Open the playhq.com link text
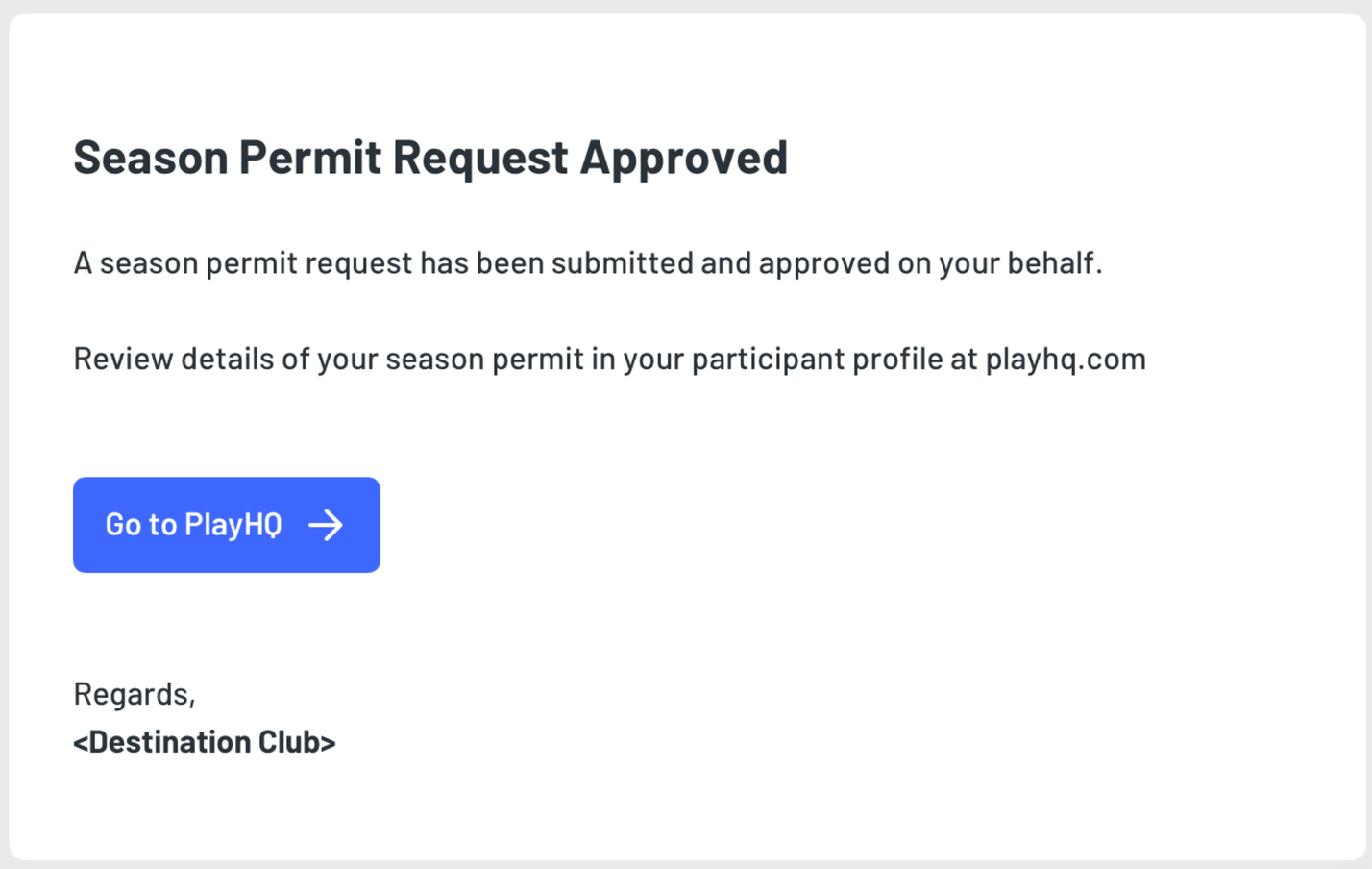The image size is (1372, 869). tap(1065, 359)
